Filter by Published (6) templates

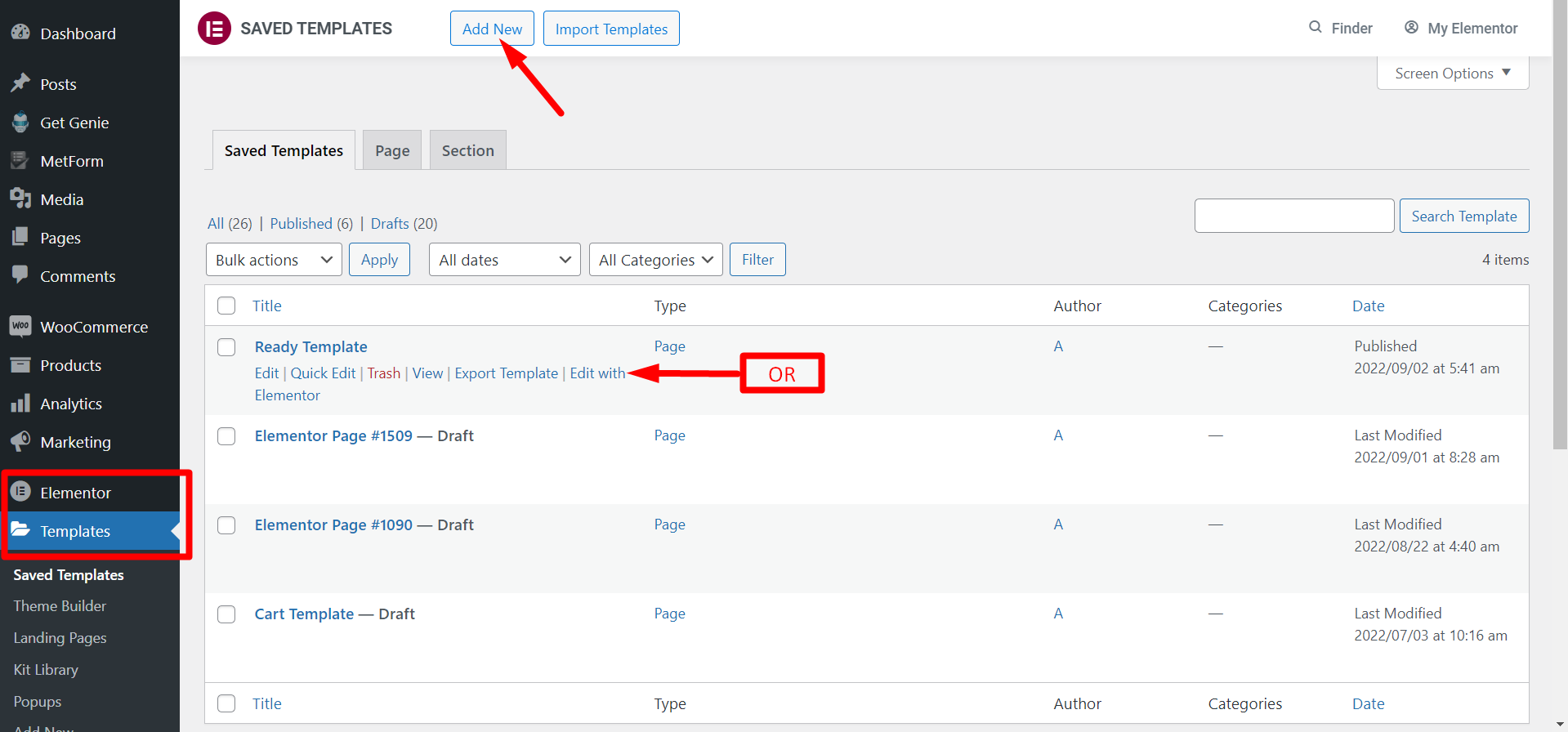(311, 224)
